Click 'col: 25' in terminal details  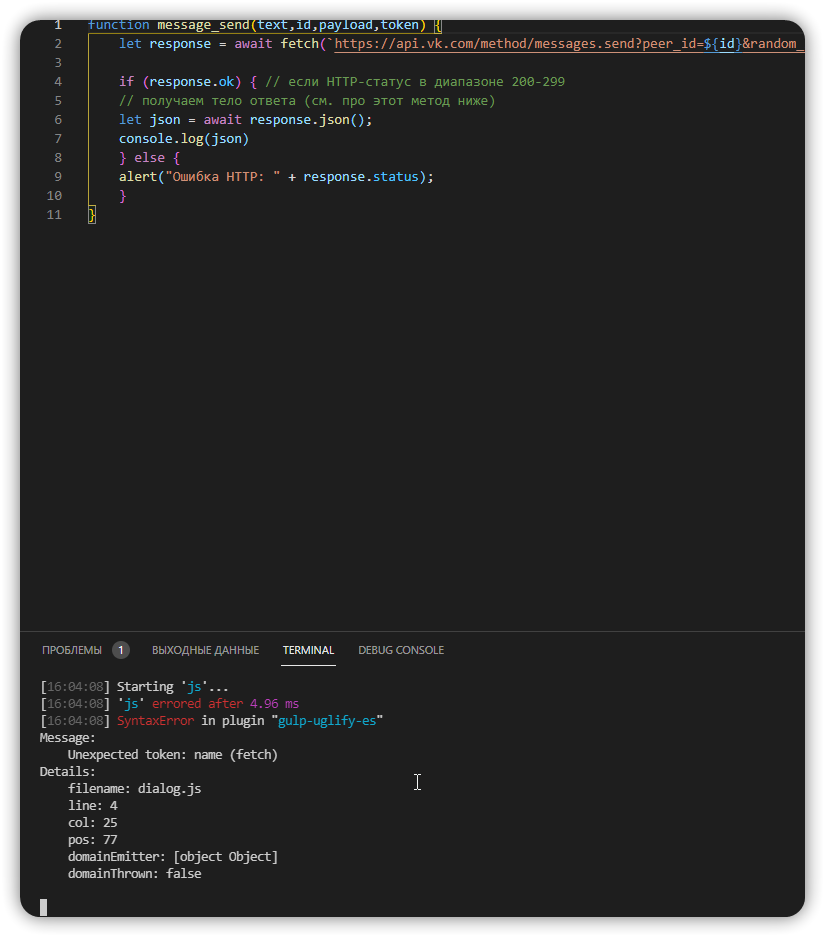(93, 823)
